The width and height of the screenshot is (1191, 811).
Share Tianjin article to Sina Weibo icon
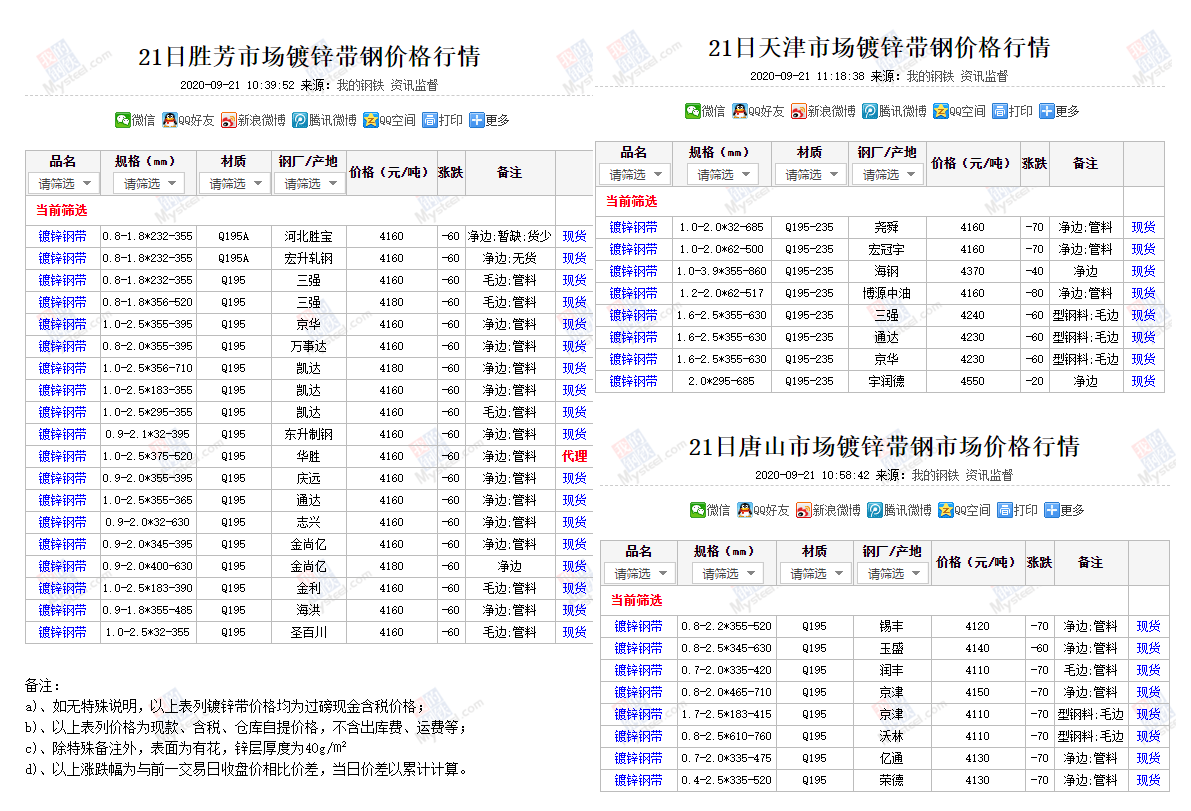click(798, 111)
